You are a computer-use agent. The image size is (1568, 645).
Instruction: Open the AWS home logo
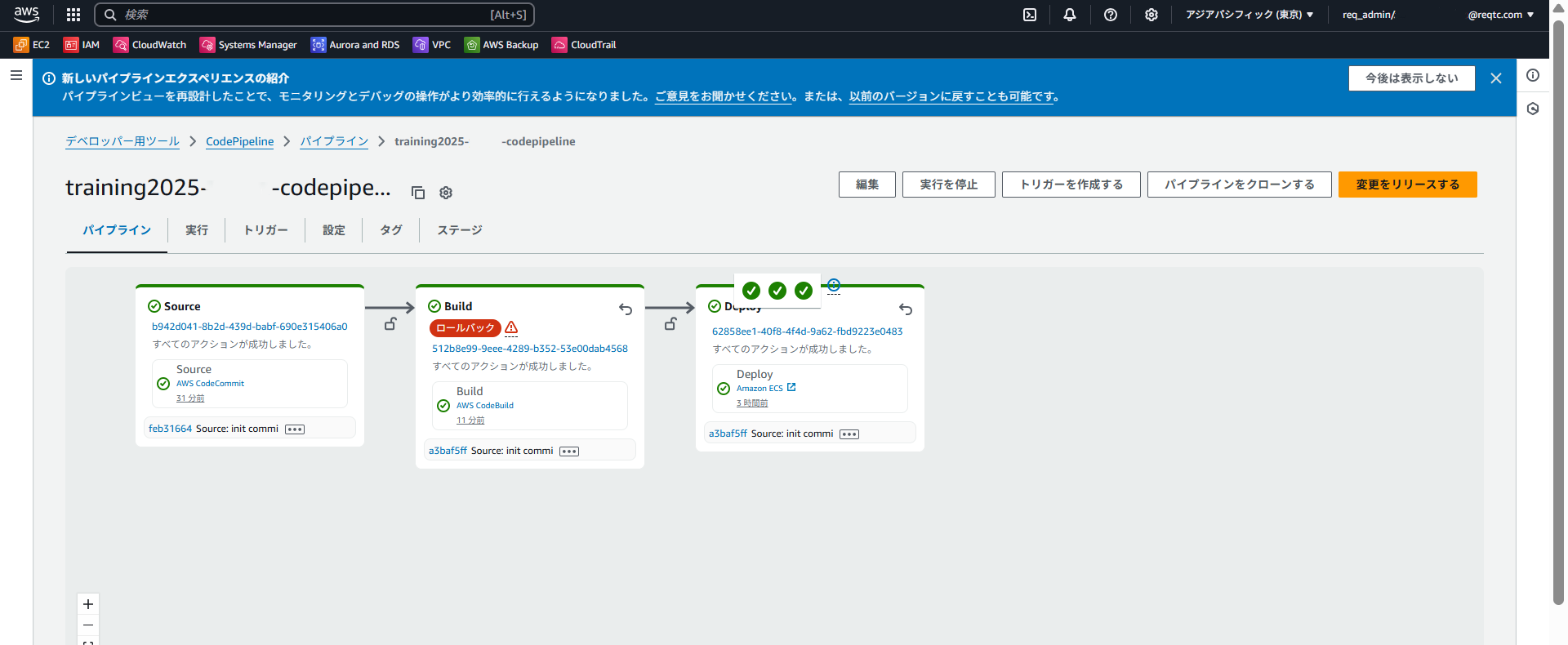tap(26, 14)
